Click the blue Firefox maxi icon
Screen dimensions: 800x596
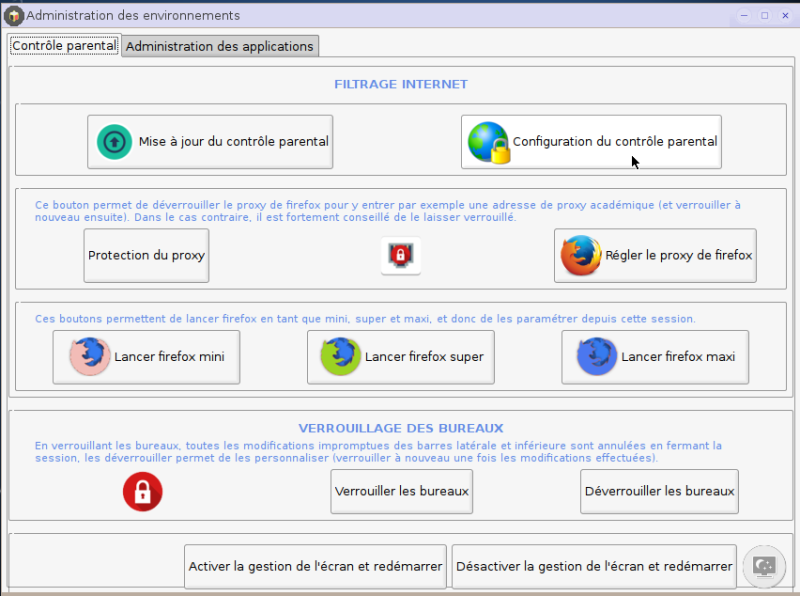tap(596, 356)
